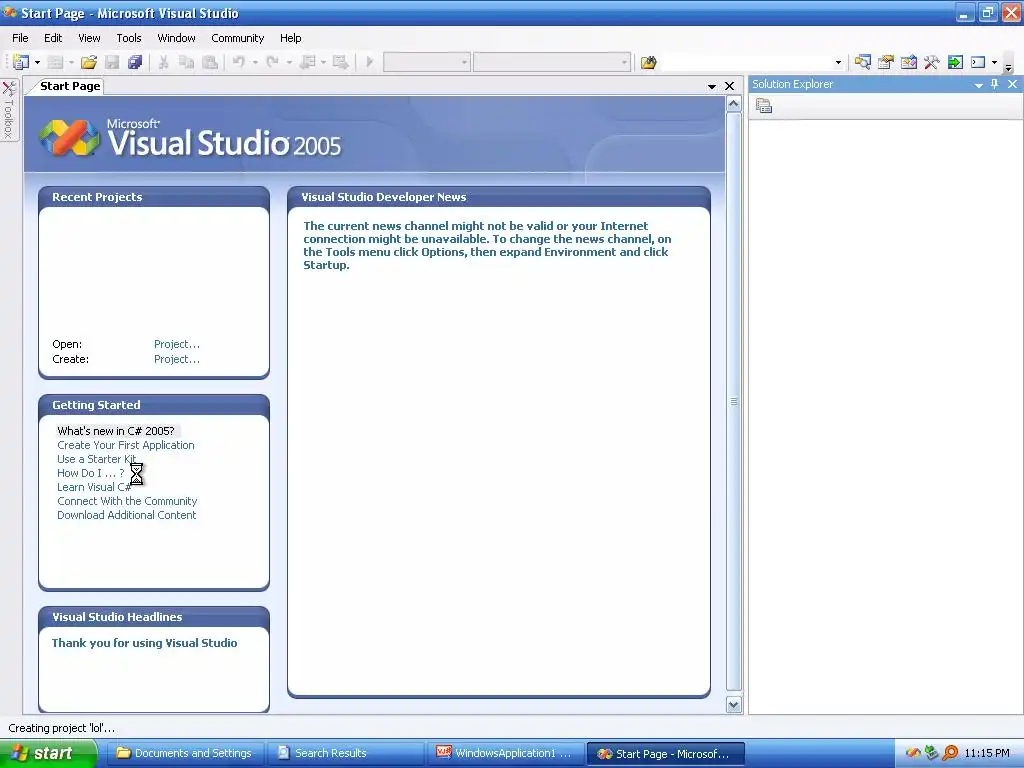This screenshot has width=1024, height=768.
Task: Click the Open Project link
Action: (177, 344)
